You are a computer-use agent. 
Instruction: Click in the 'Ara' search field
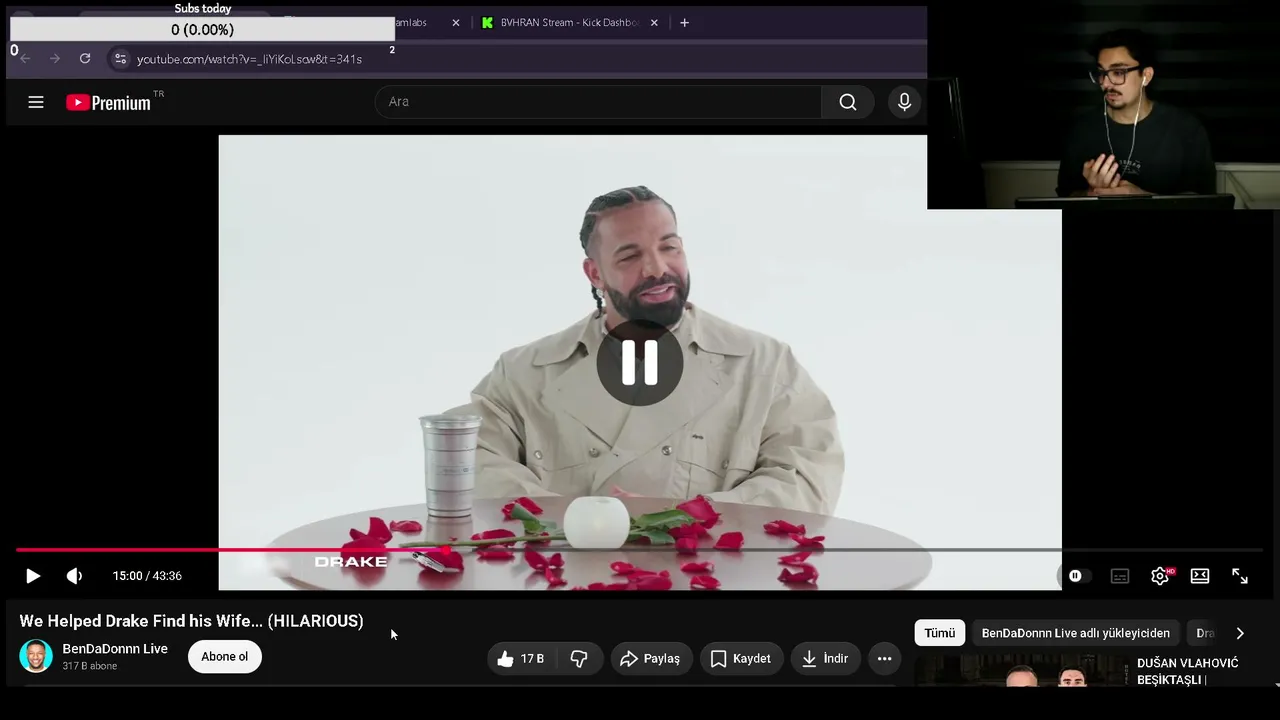[598, 102]
